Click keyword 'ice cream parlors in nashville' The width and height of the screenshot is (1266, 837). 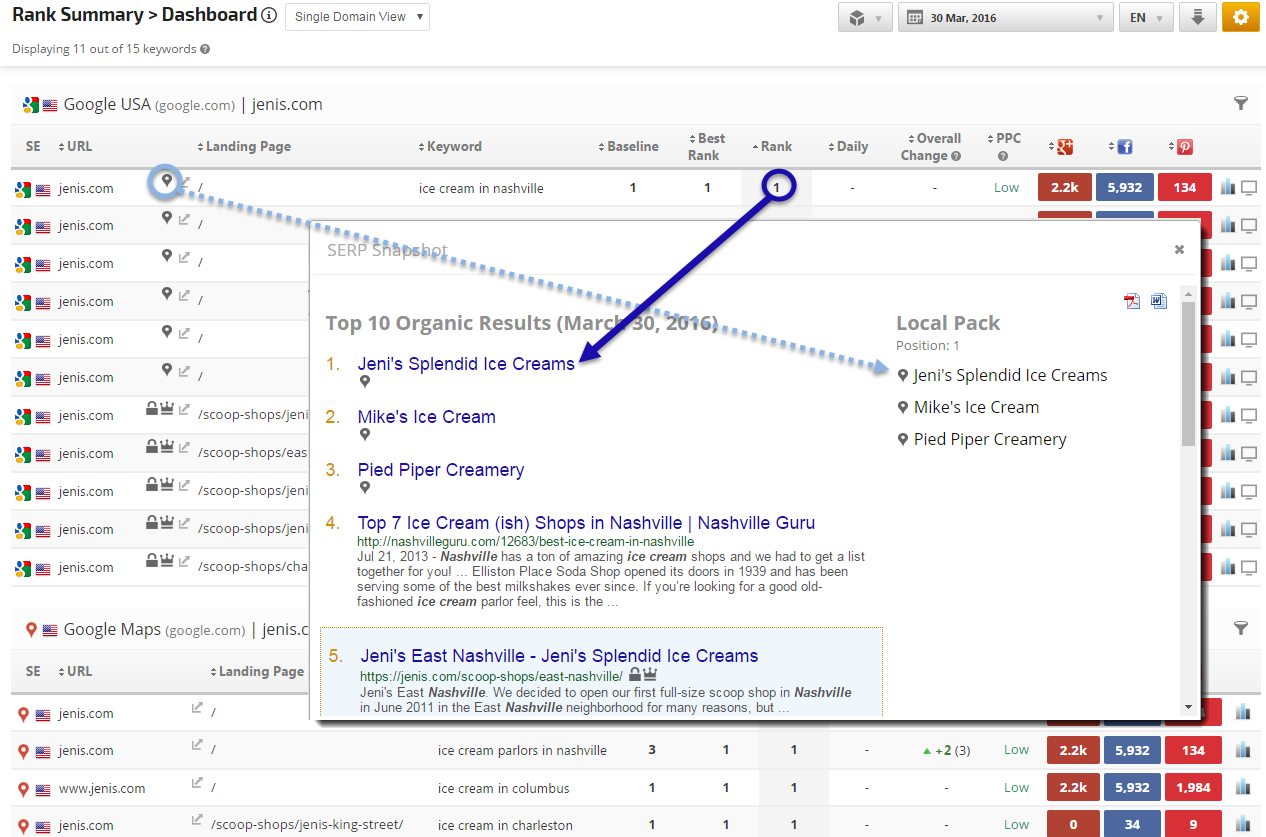[522, 750]
